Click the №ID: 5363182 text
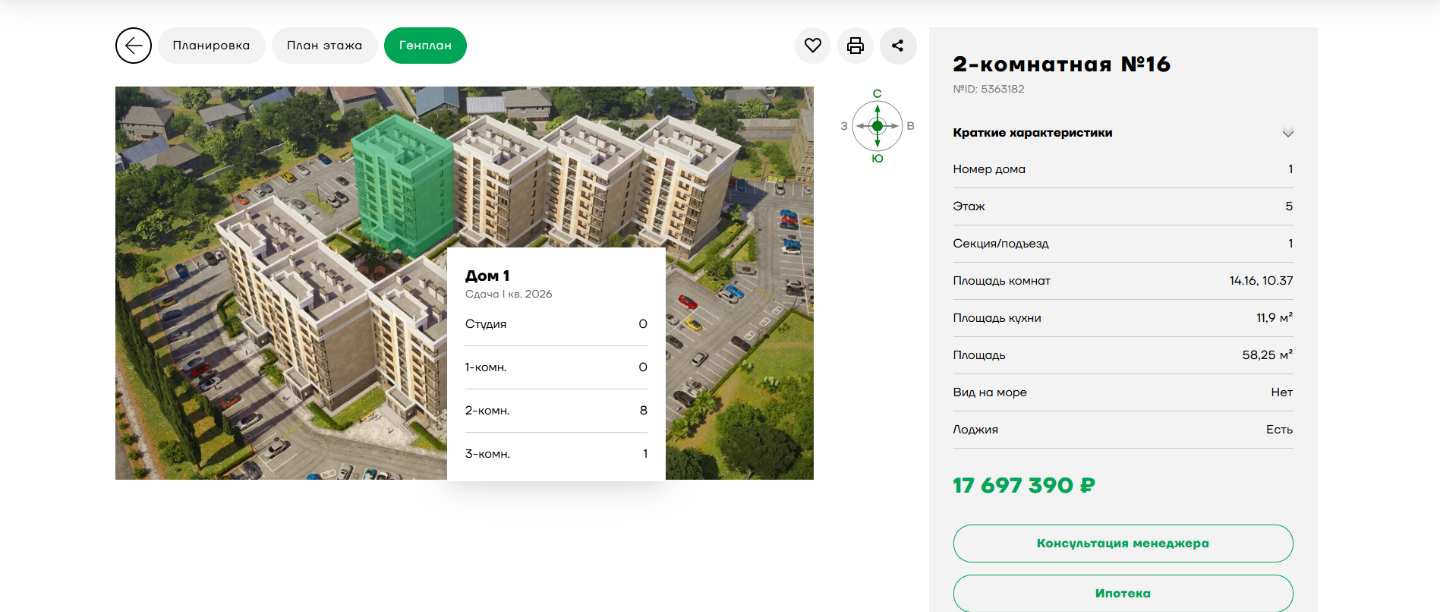The image size is (1440, 612). click(x=988, y=89)
